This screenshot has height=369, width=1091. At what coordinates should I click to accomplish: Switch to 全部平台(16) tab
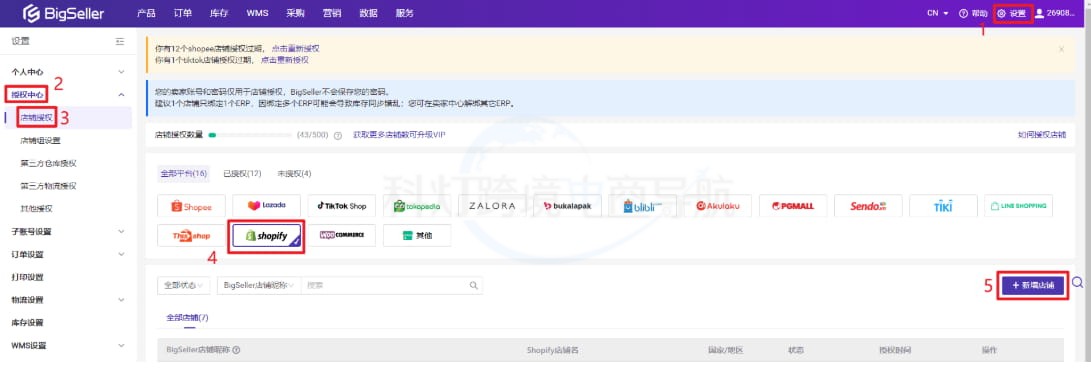tap(184, 173)
